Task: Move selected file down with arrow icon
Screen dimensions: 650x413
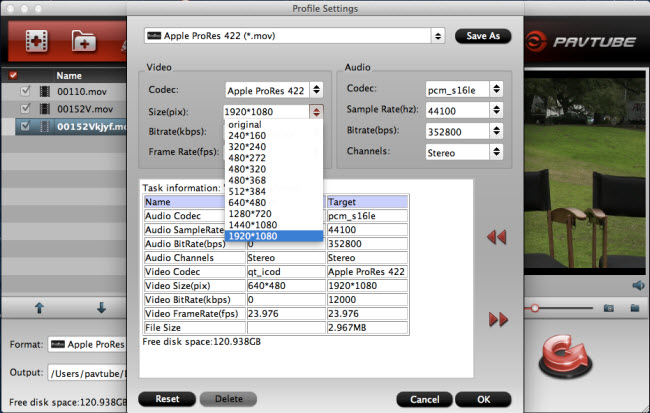Action: coord(102,308)
